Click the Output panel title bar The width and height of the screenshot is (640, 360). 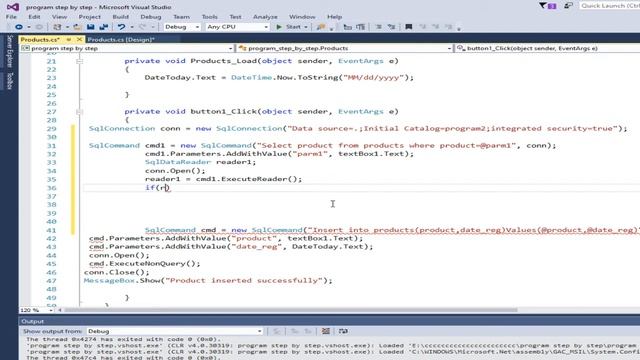pos(329,322)
